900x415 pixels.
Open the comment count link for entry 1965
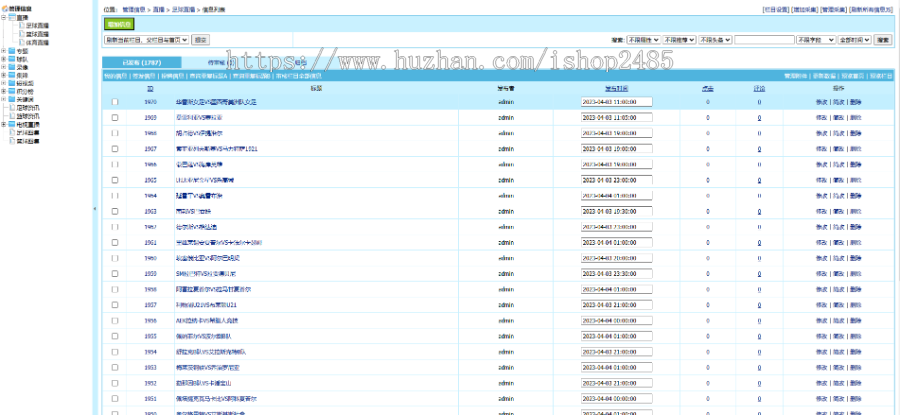759,180
